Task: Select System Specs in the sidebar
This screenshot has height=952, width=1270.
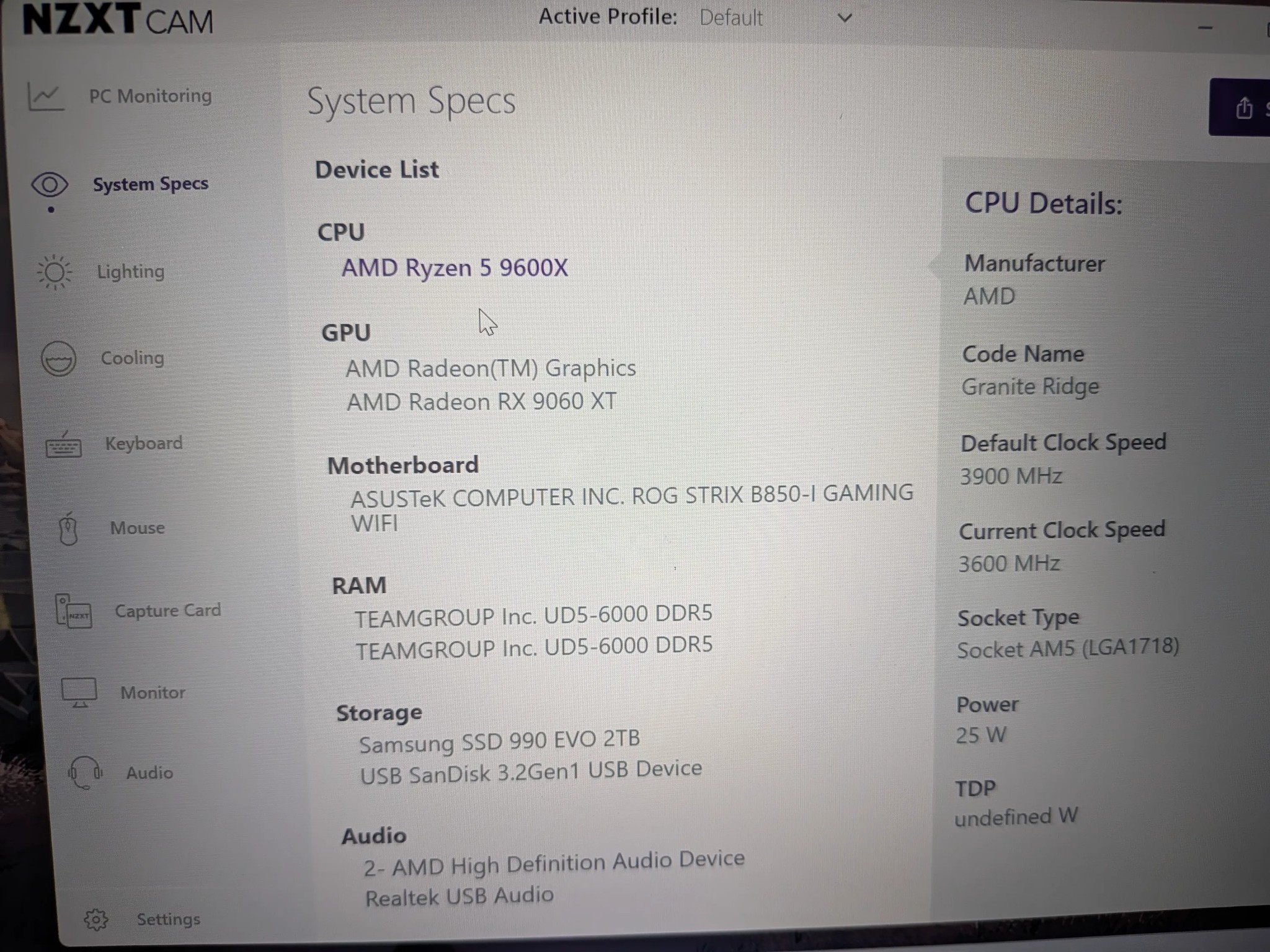Action: pos(151,184)
